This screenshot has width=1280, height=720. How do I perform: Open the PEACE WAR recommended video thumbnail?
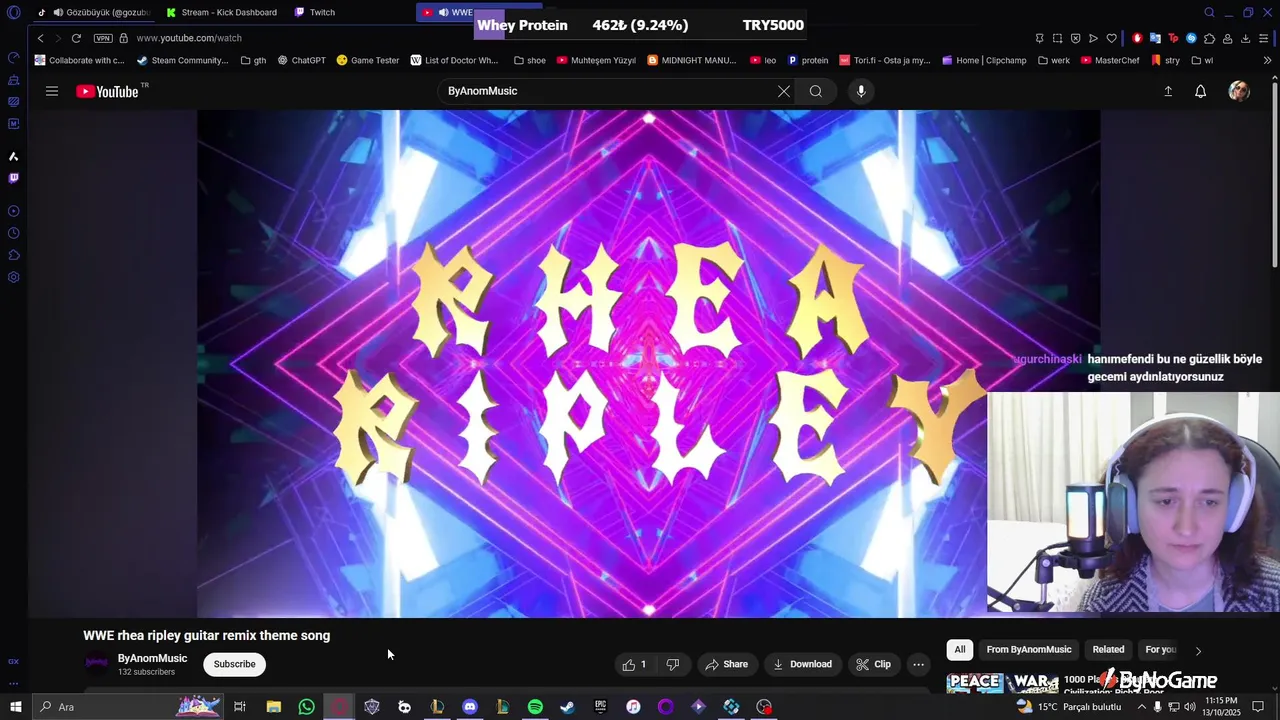click(x=1002, y=684)
